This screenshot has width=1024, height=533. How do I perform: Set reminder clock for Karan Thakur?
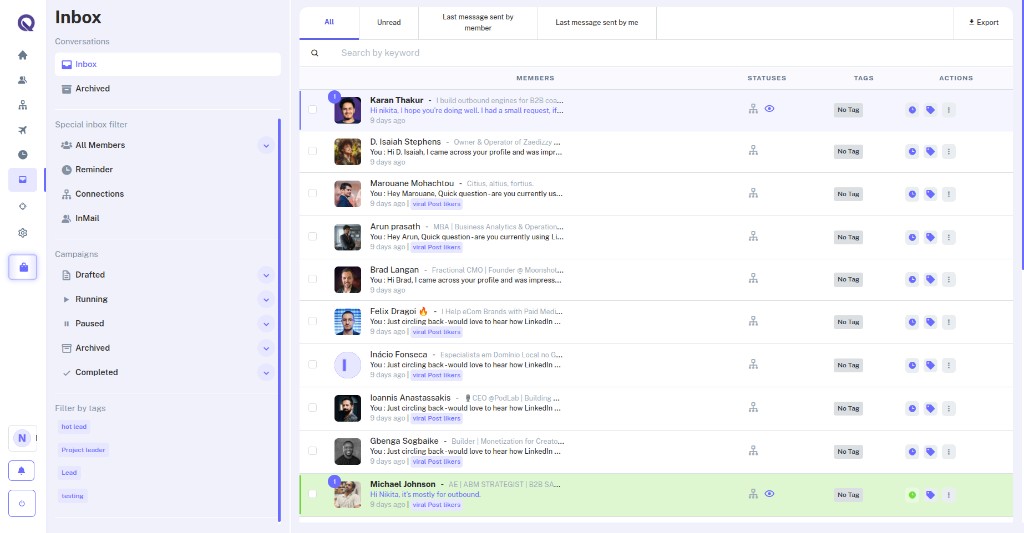click(x=912, y=110)
